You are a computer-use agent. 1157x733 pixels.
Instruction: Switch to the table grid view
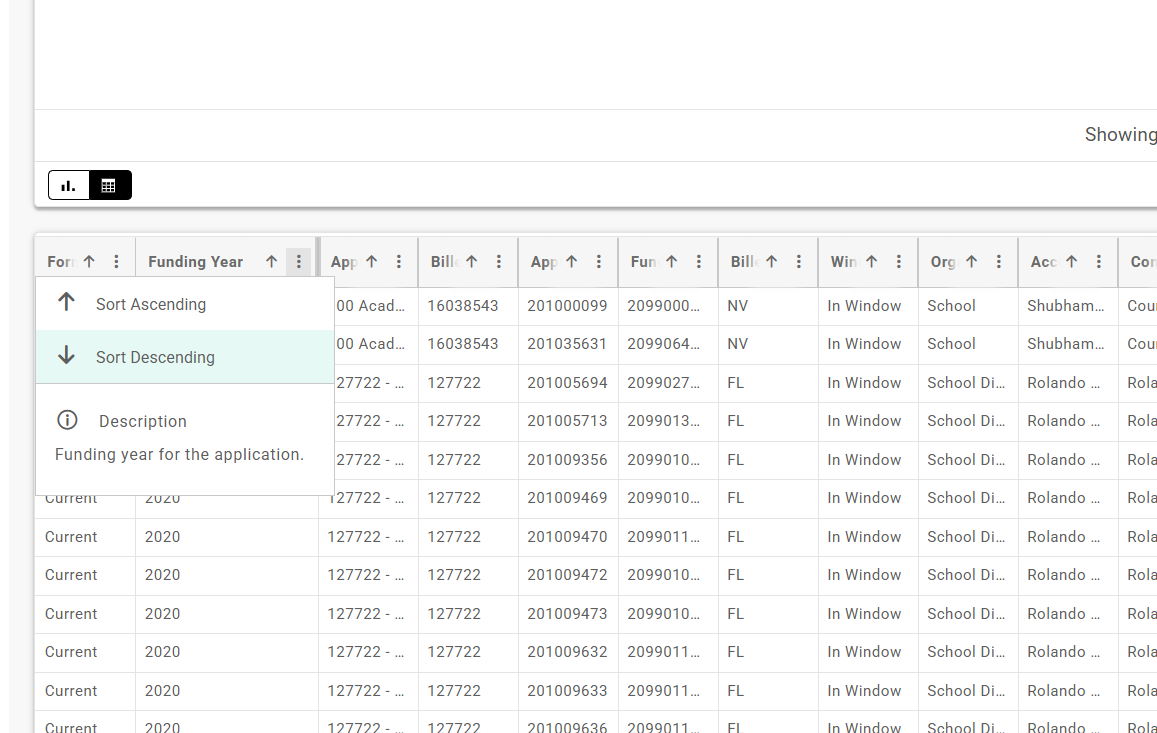(x=110, y=186)
